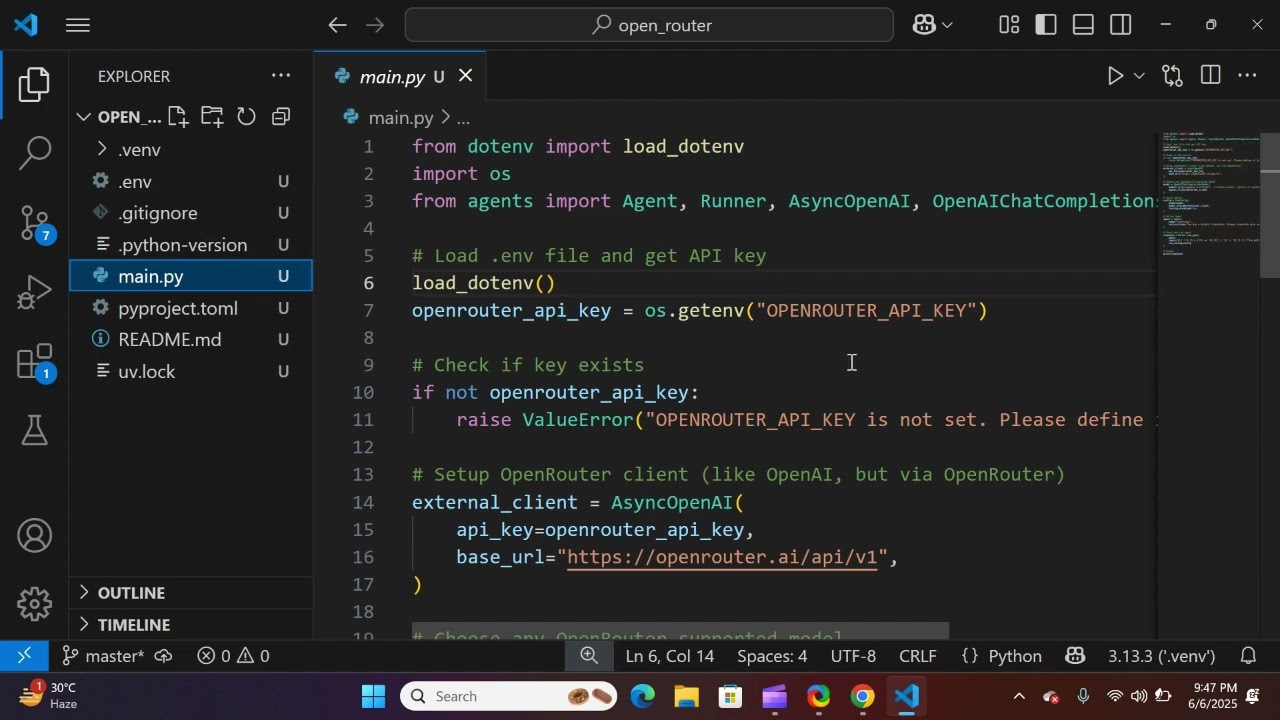Screen dimensions: 1280x720
Task: Open the remote window indicator in status bar
Action: tap(25, 656)
